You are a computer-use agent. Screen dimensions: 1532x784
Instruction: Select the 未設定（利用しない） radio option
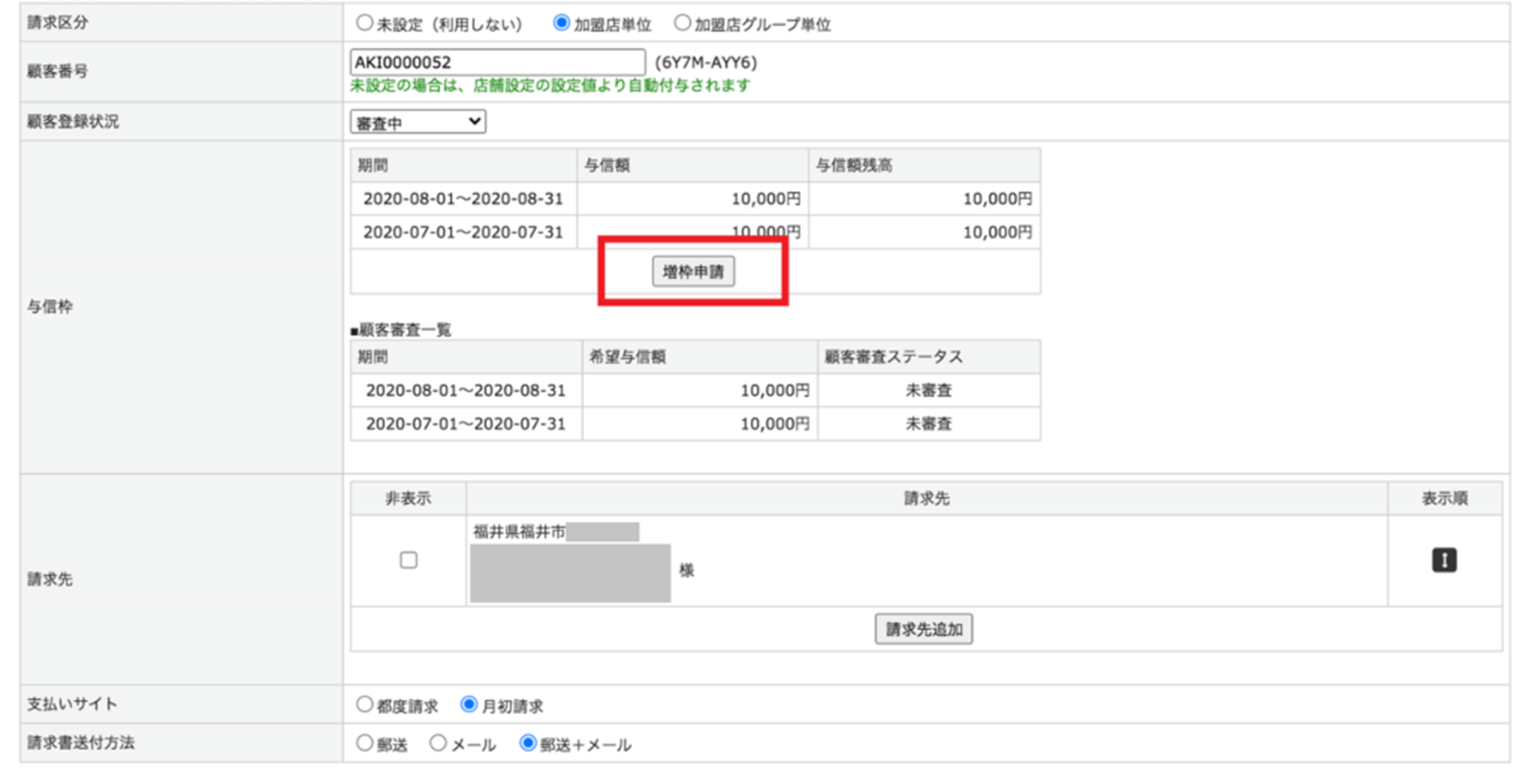point(364,23)
